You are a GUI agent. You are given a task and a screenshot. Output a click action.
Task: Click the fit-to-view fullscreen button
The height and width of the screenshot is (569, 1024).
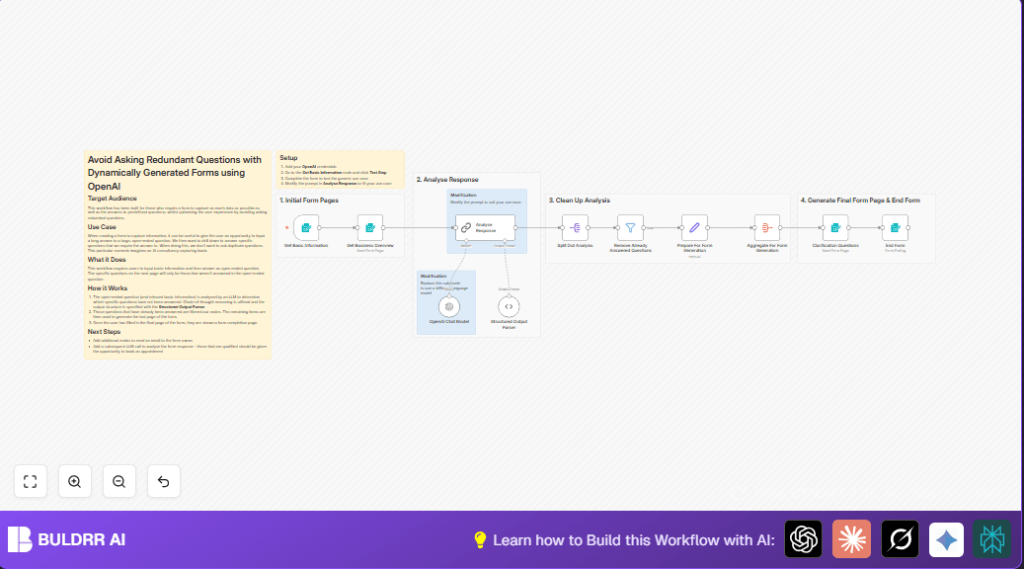(x=30, y=481)
